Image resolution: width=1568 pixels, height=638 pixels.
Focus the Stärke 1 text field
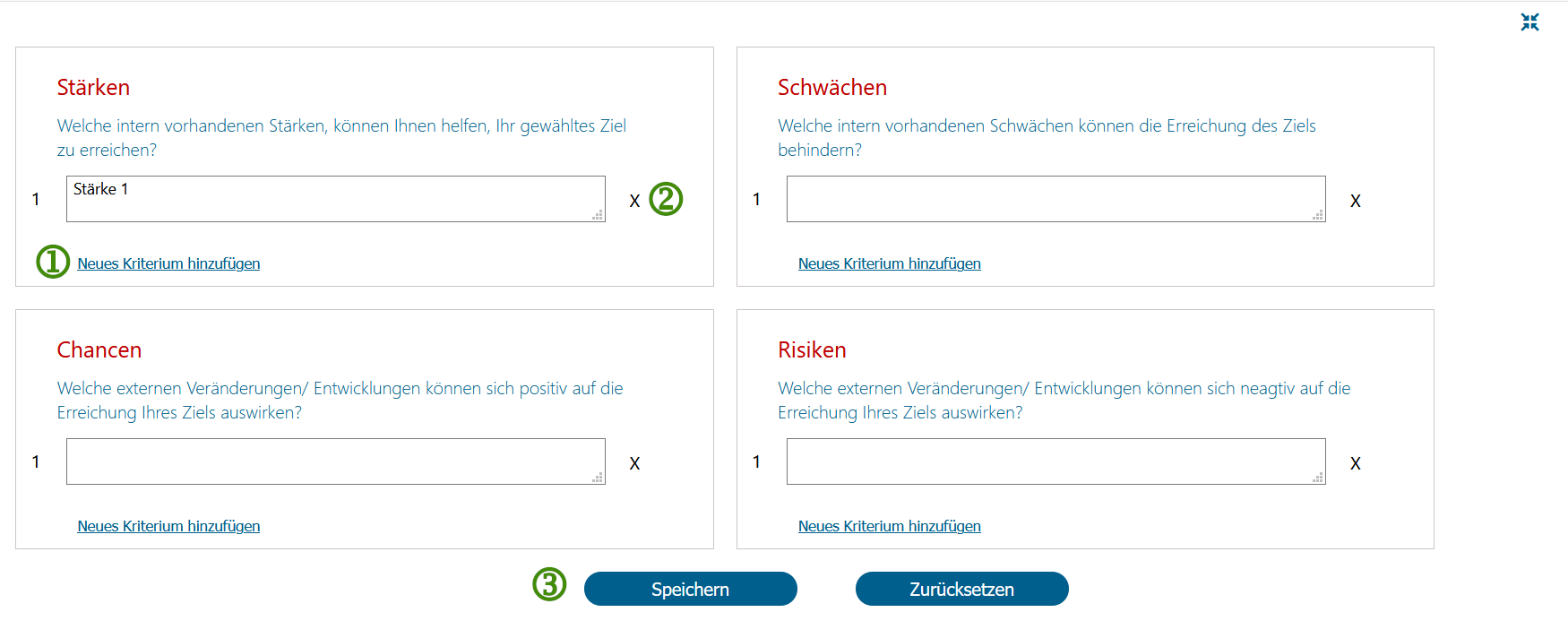tap(336, 199)
